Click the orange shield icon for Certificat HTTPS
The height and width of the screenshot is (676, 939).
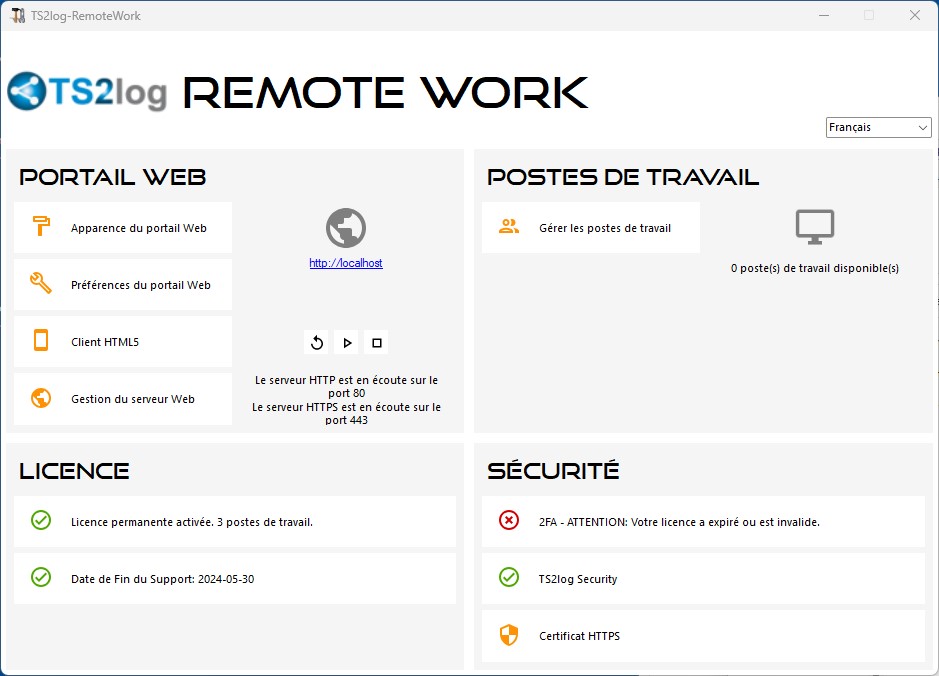(x=508, y=635)
